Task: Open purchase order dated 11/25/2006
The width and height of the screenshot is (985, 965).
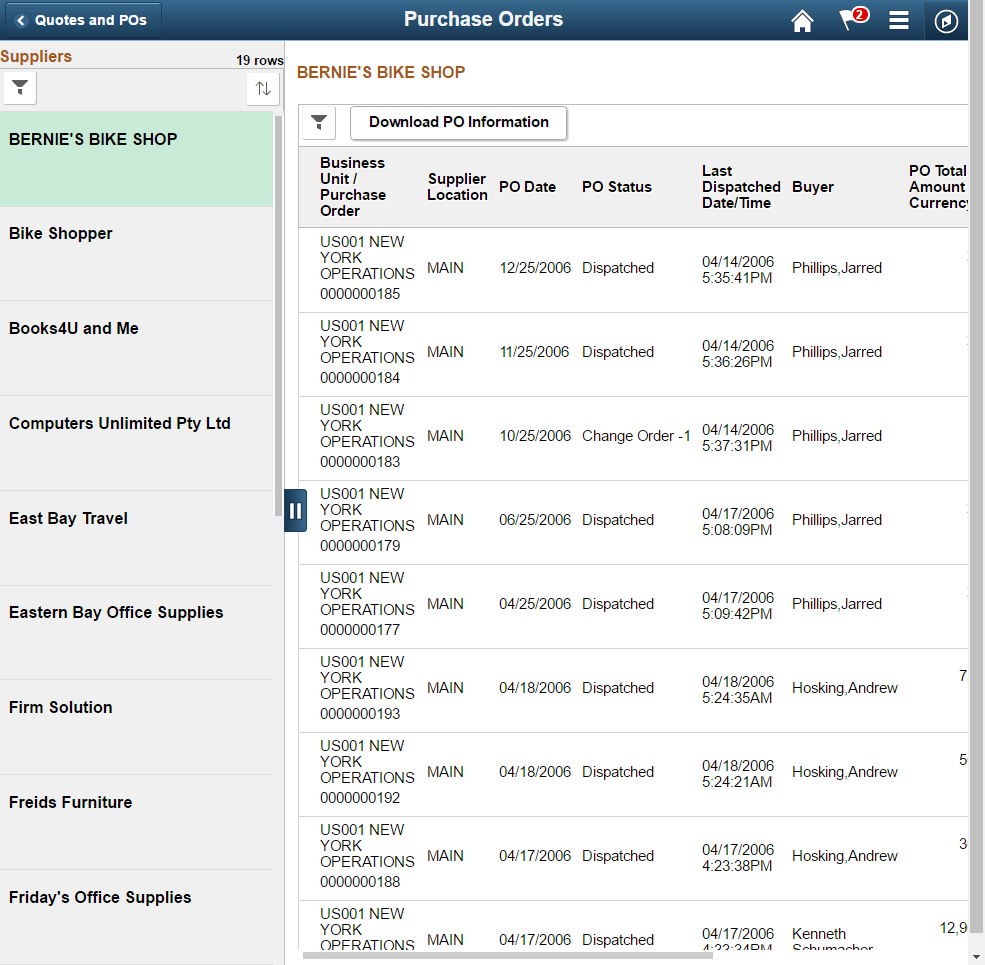Action: [534, 351]
